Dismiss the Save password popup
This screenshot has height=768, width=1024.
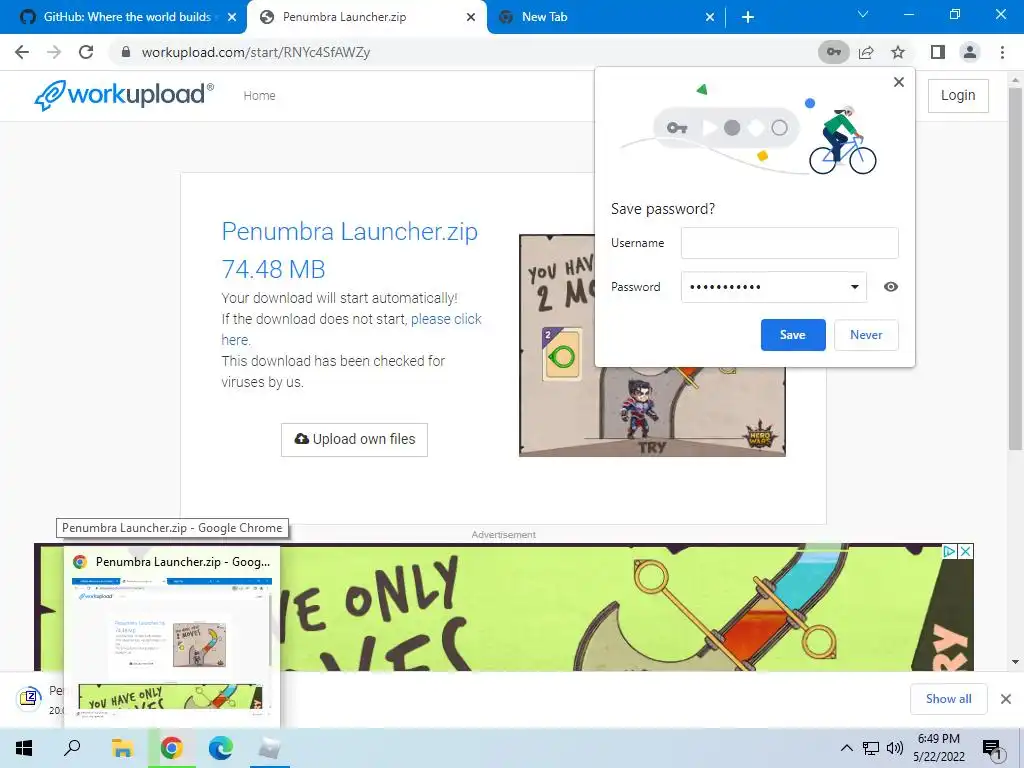[x=899, y=82]
